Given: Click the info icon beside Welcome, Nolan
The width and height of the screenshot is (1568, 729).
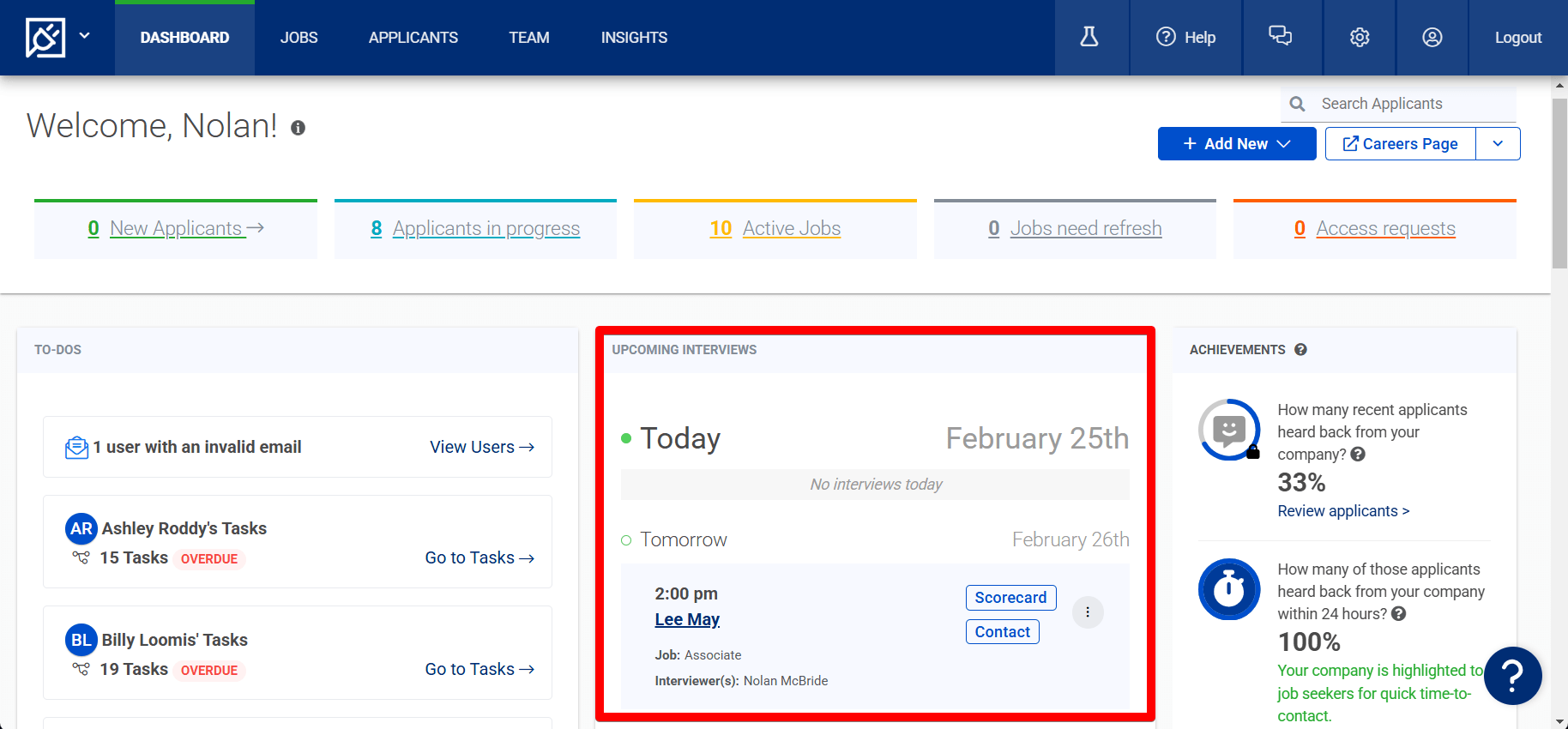Looking at the screenshot, I should tap(298, 128).
